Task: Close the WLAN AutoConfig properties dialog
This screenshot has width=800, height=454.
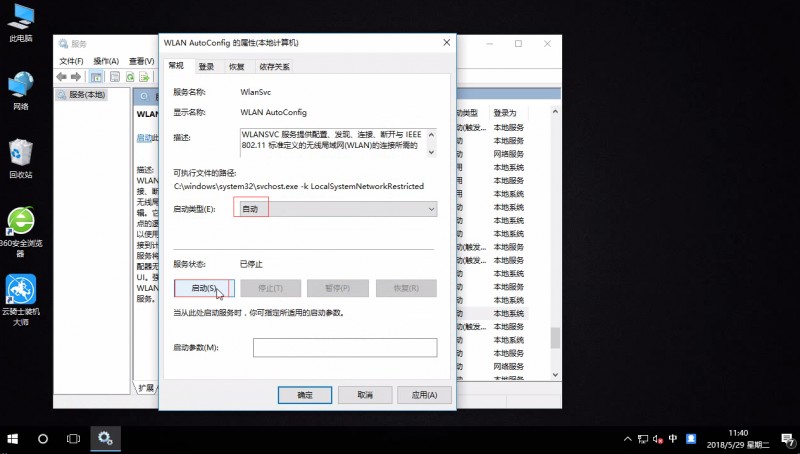Action: tap(446, 43)
